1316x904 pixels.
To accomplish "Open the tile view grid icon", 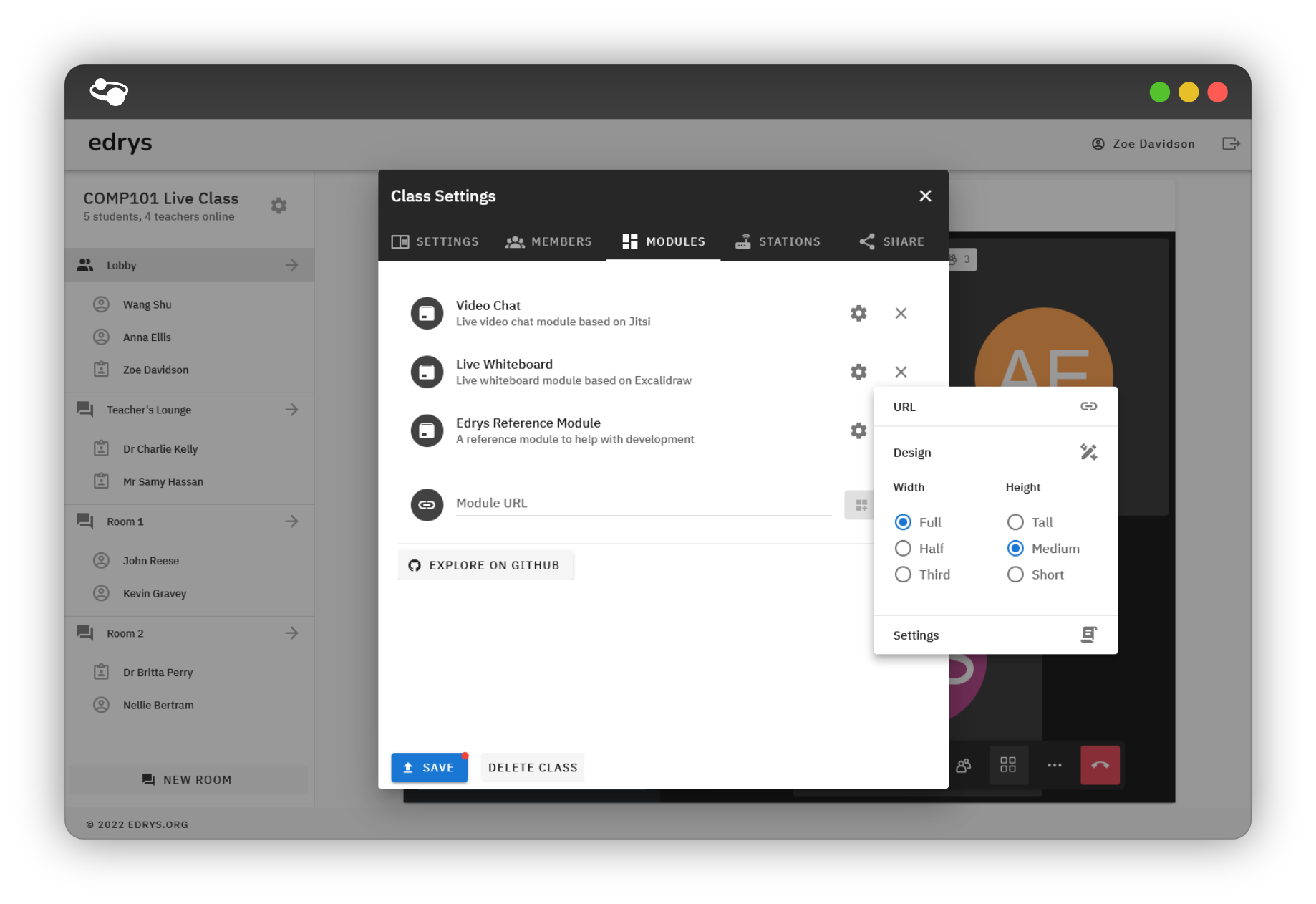I will tap(1007, 765).
